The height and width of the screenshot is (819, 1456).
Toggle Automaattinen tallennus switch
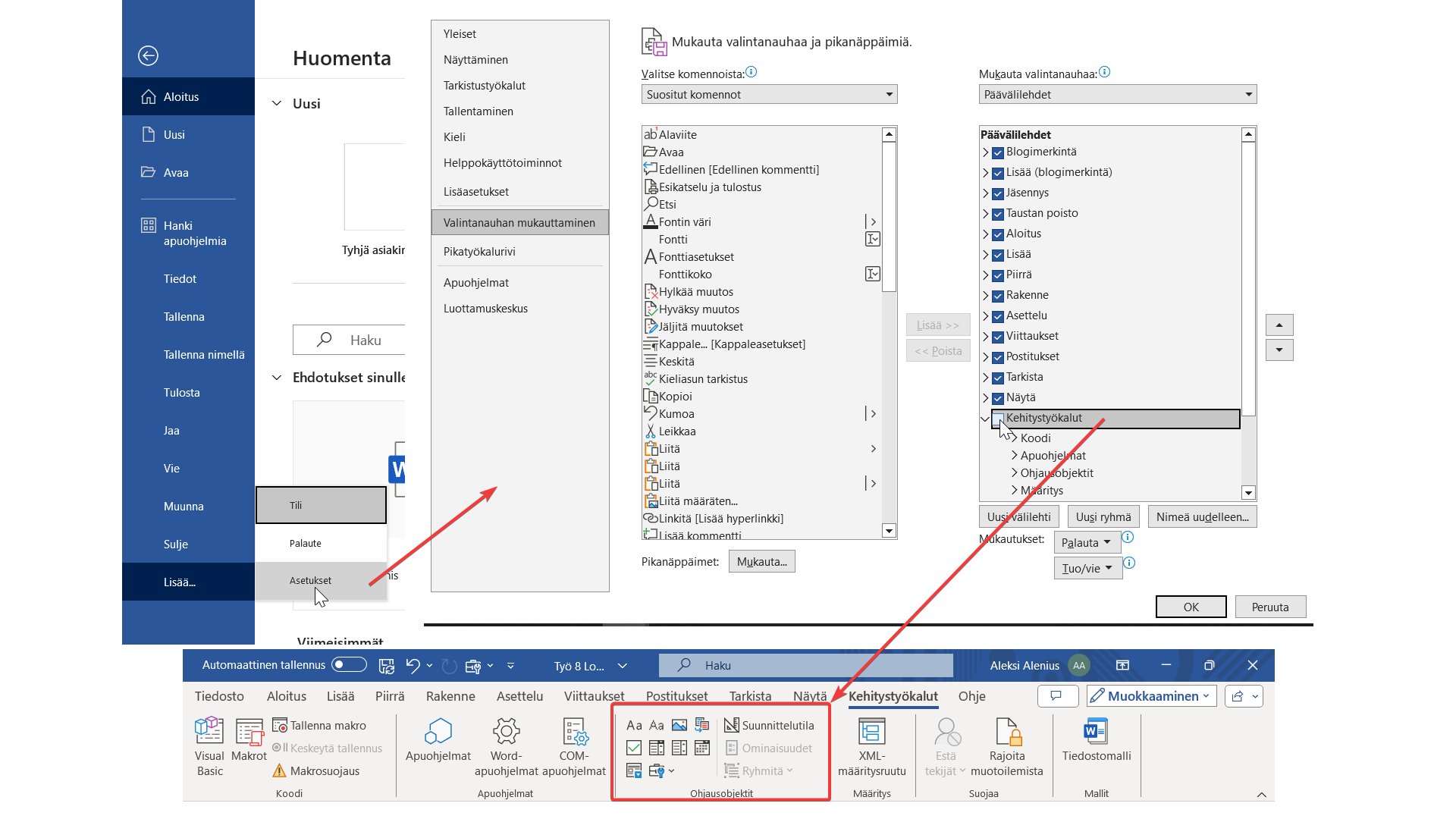point(349,665)
